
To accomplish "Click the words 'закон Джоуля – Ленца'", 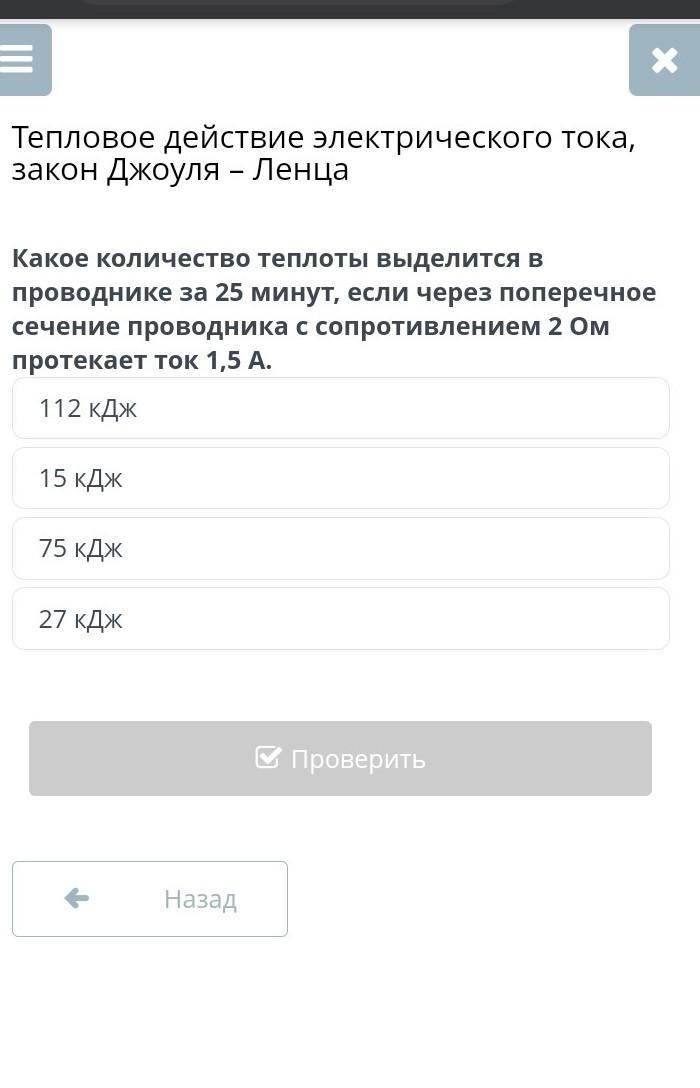I will (180, 170).
